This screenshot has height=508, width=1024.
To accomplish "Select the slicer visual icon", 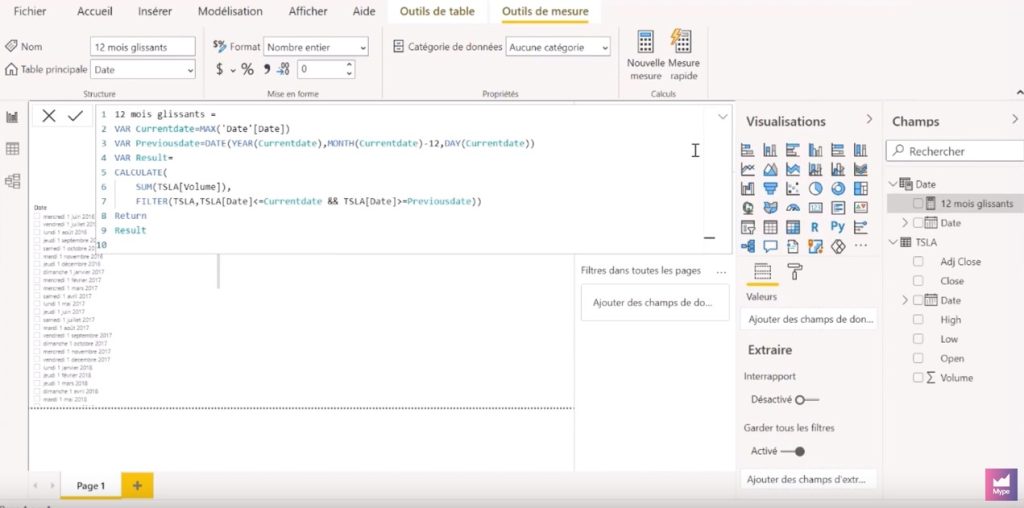I will click(748, 227).
